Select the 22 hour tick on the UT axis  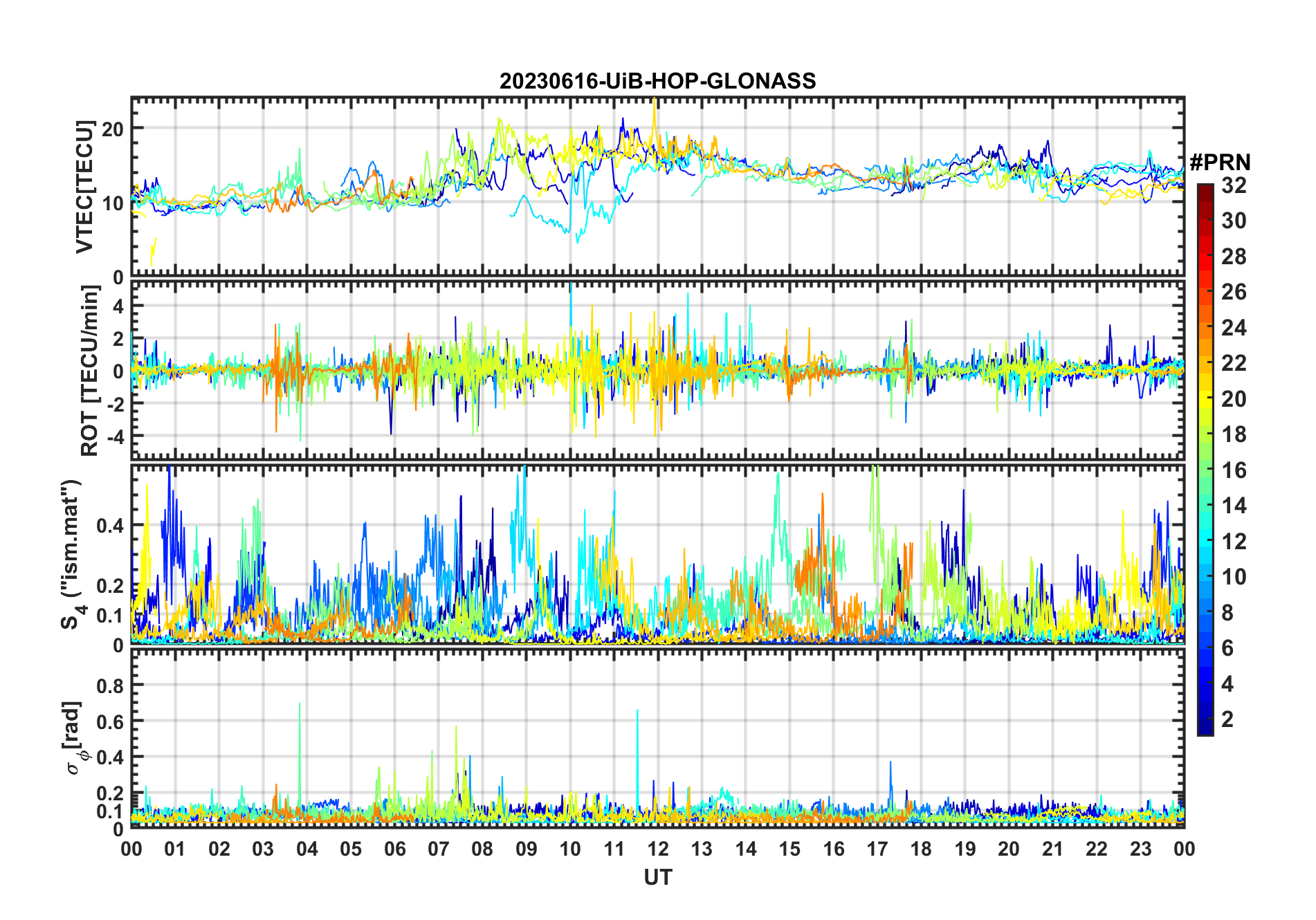point(1097,849)
